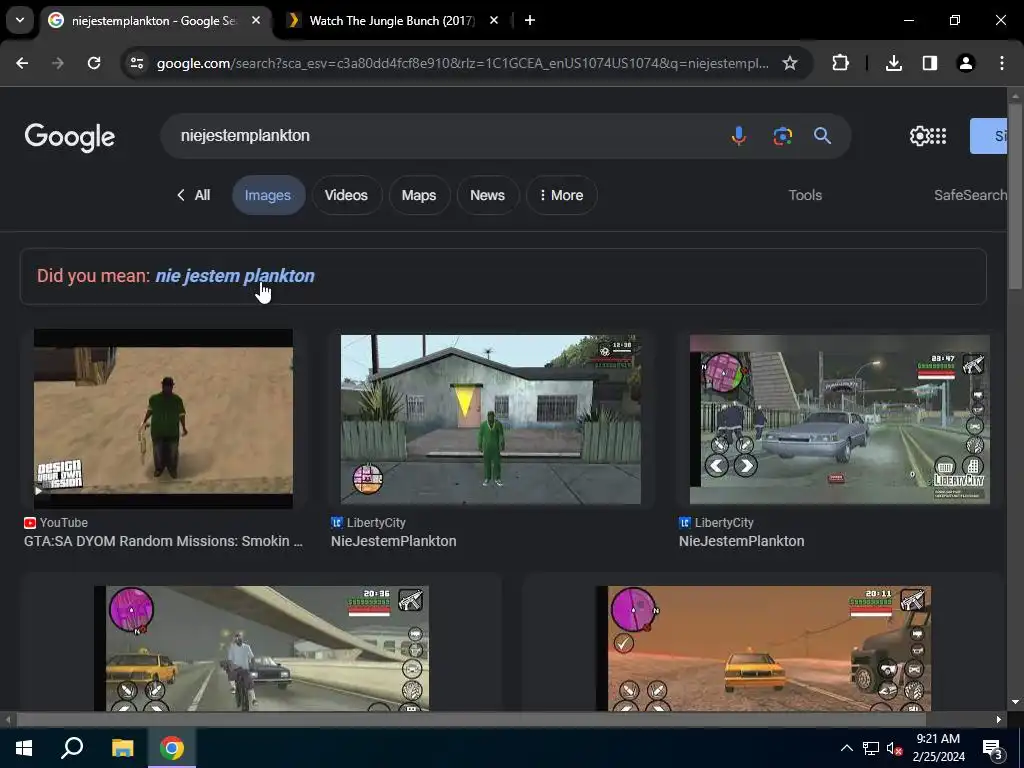Click the scroll right arrow on horizontal scrollbar
The width and height of the screenshot is (1024, 768).
(x=999, y=720)
